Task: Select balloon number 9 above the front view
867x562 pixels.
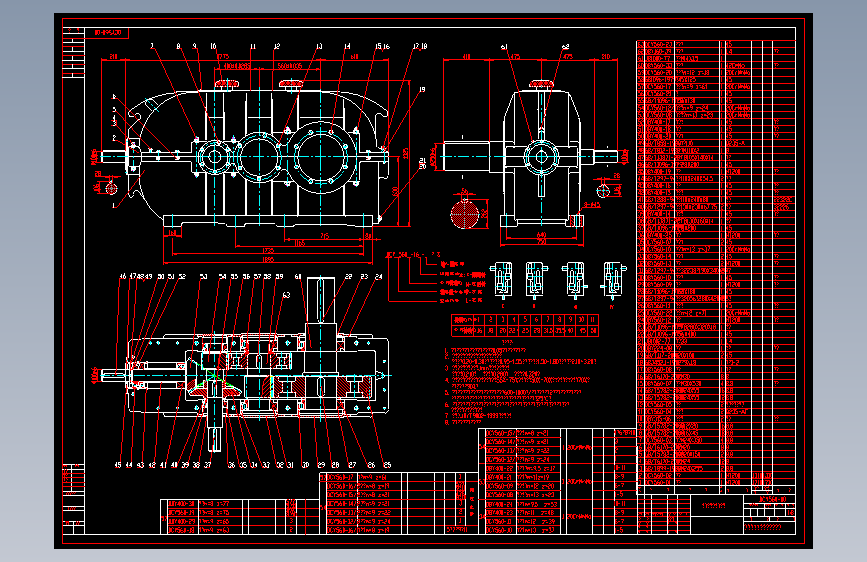Action: tap(195, 46)
